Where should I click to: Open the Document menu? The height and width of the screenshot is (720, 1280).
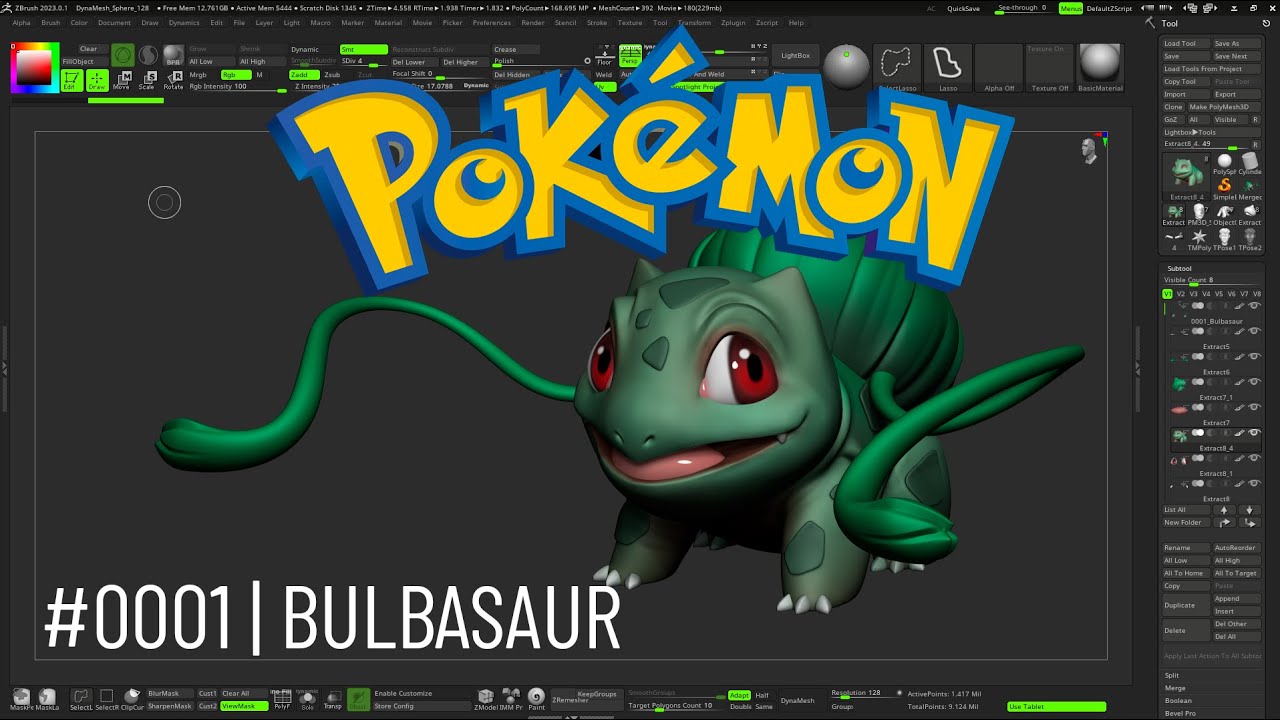[x=114, y=22]
